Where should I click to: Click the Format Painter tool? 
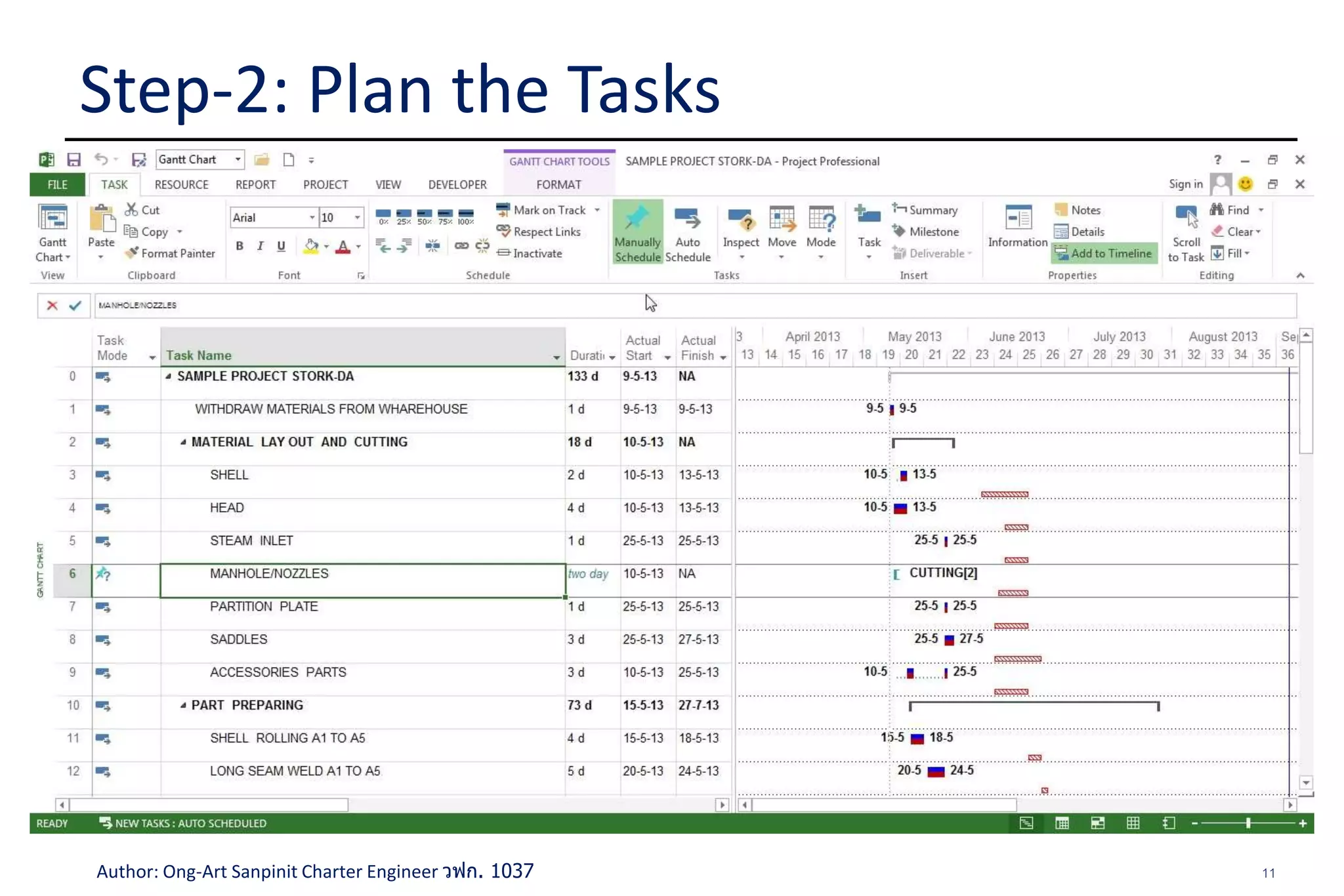(x=171, y=253)
